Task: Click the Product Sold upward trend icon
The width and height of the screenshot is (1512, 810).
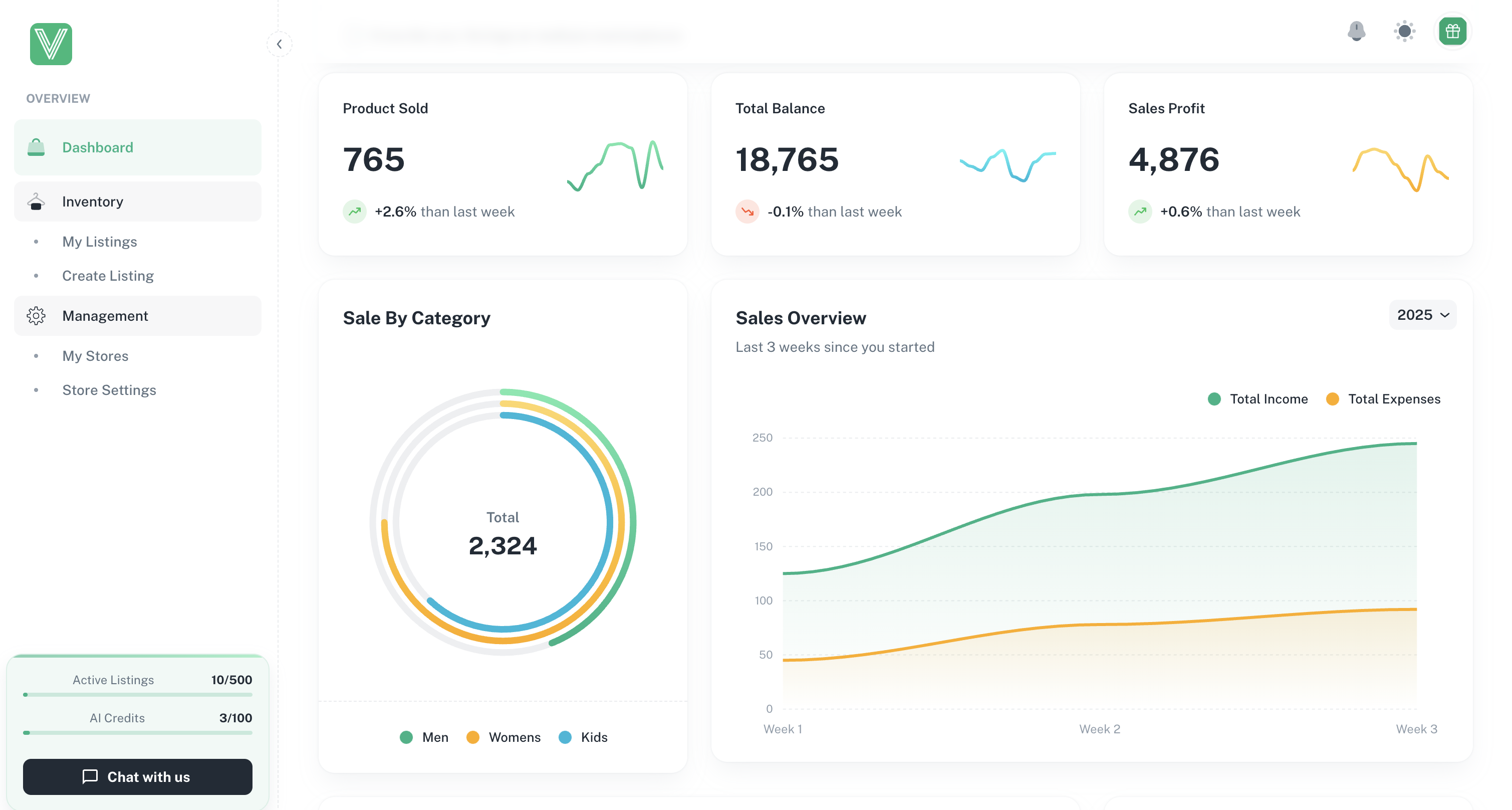Action: point(355,212)
